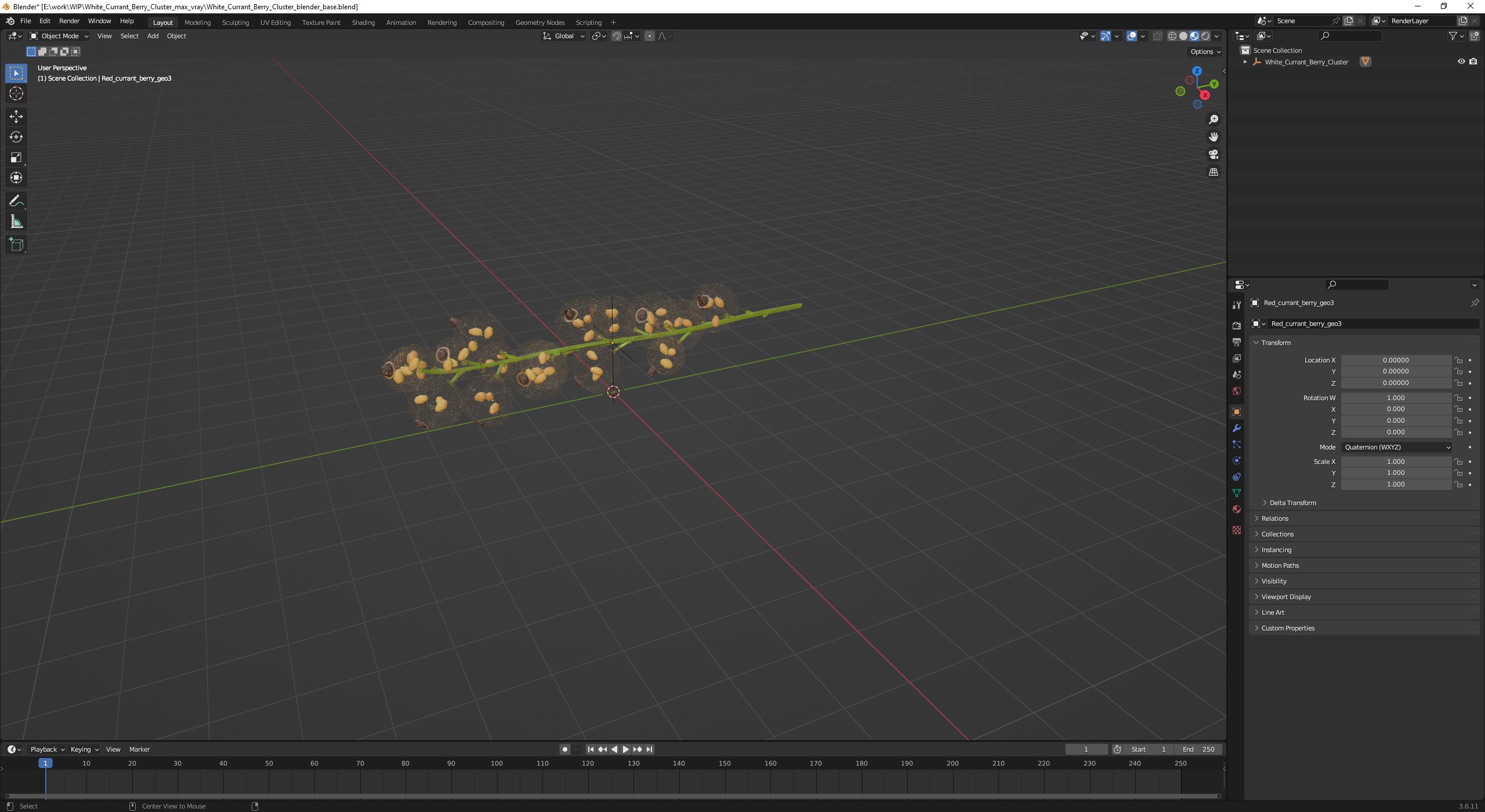
Task: Open the Render menu
Action: click(x=69, y=21)
